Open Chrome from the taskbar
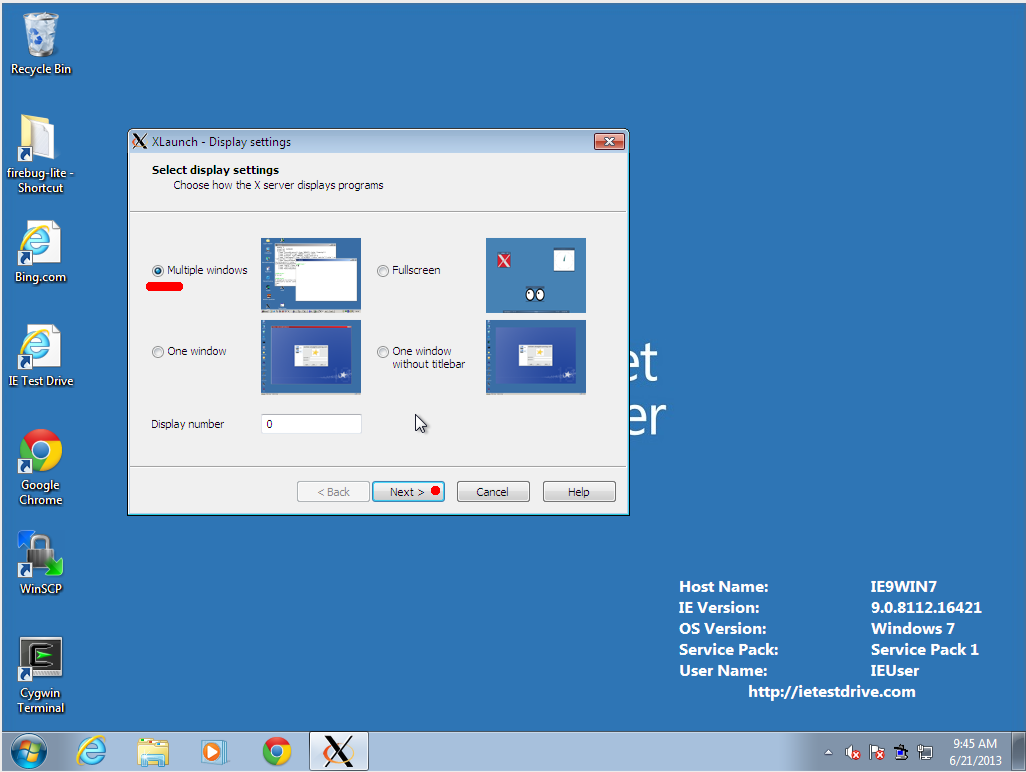 277,751
